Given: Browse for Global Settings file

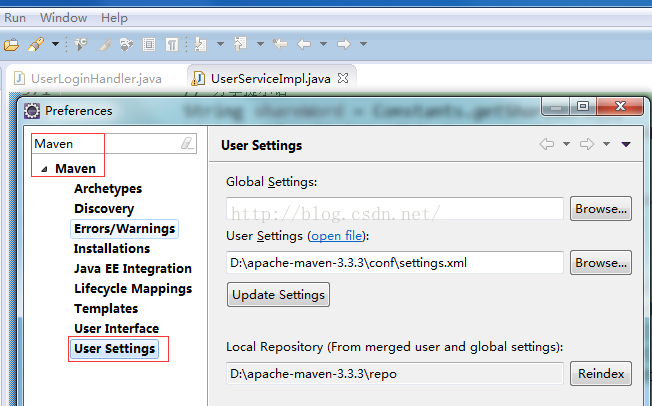Looking at the screenshot, I should point(601,208).
